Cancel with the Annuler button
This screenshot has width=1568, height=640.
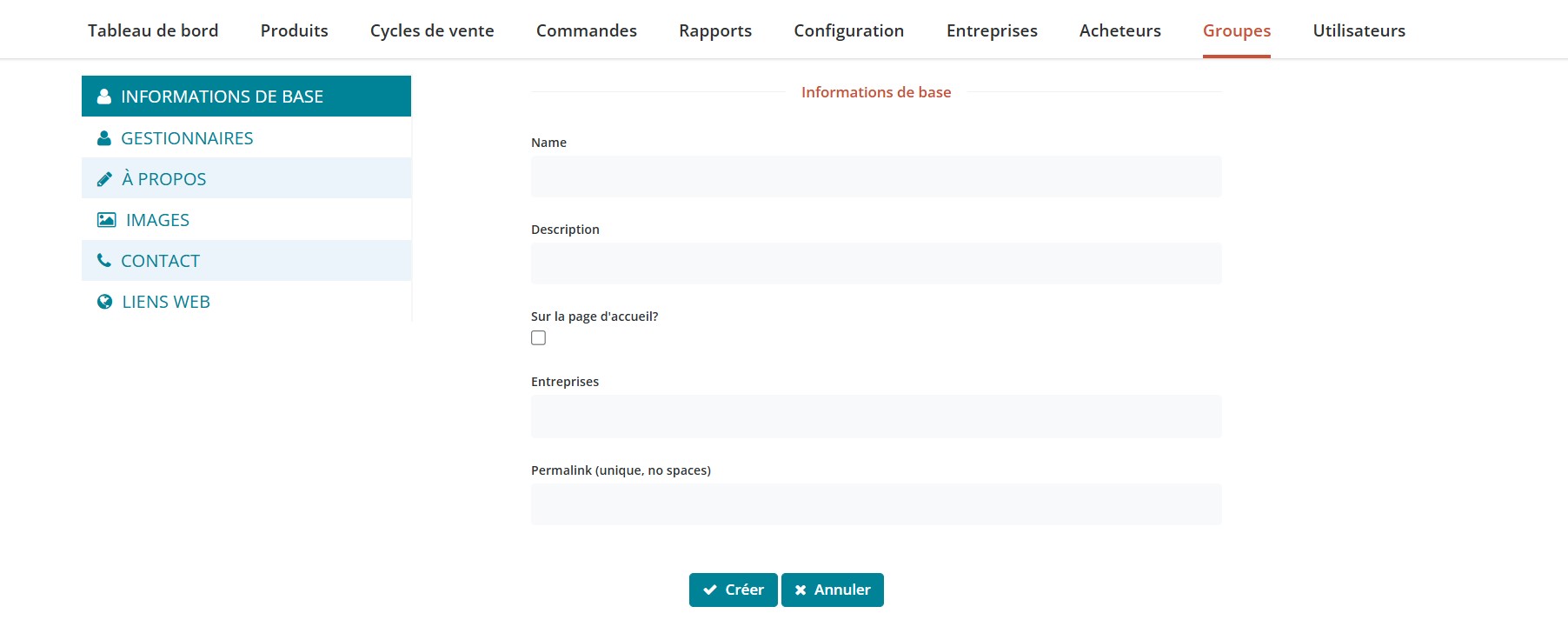832,590
